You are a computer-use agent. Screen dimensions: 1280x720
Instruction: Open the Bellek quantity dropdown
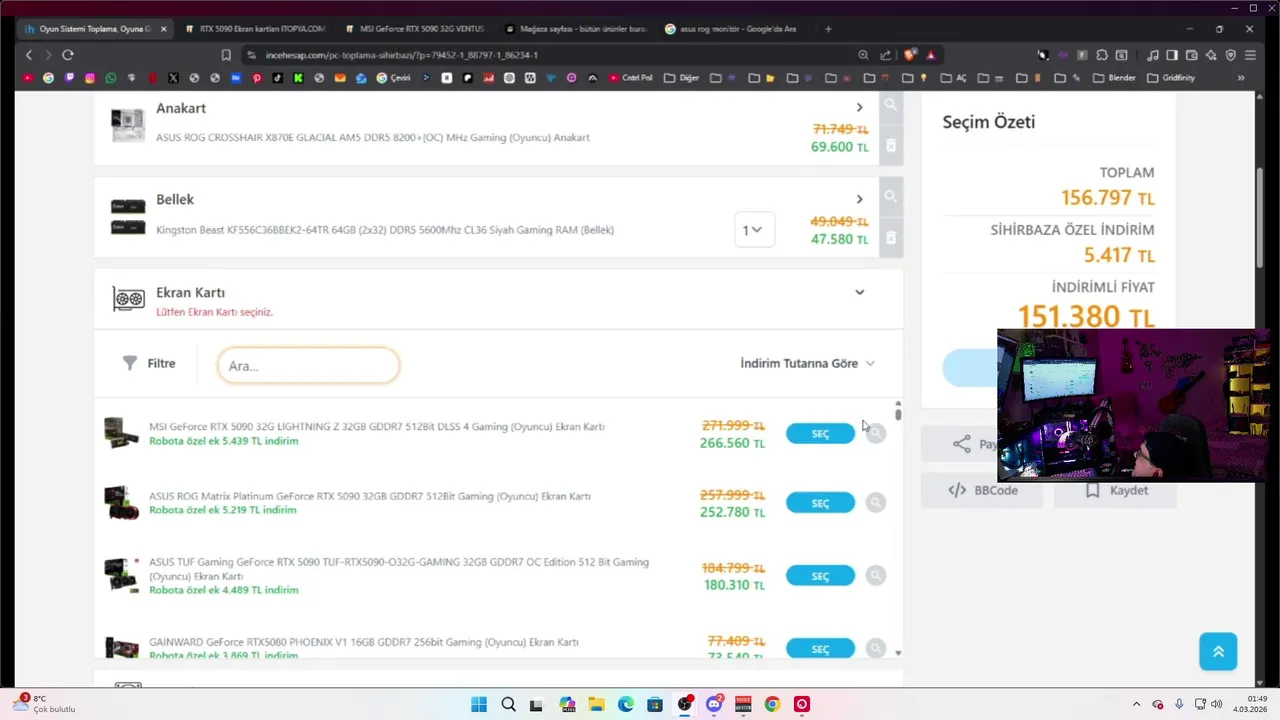[754, 230]
